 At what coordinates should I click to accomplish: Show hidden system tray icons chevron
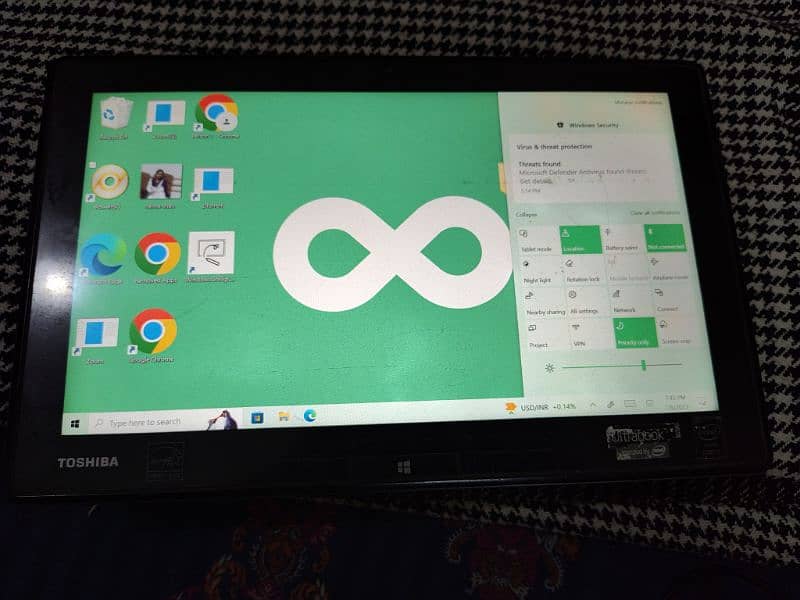(x=593, y=405)
